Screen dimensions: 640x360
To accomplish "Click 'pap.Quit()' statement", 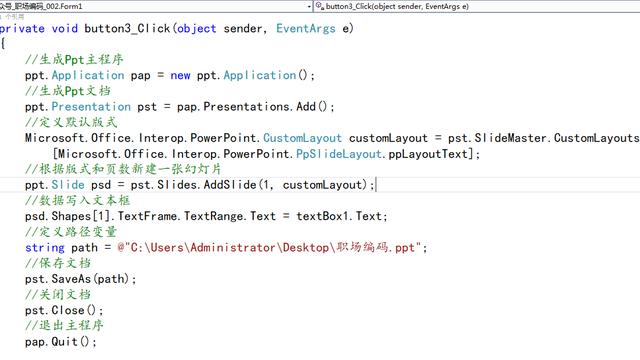I will [61, 342].
